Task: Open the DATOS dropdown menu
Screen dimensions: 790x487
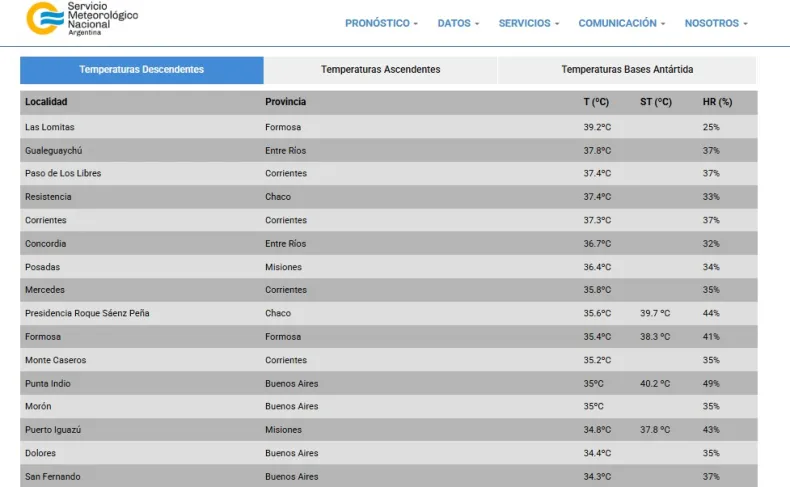Action: click(x=458, y=23)
